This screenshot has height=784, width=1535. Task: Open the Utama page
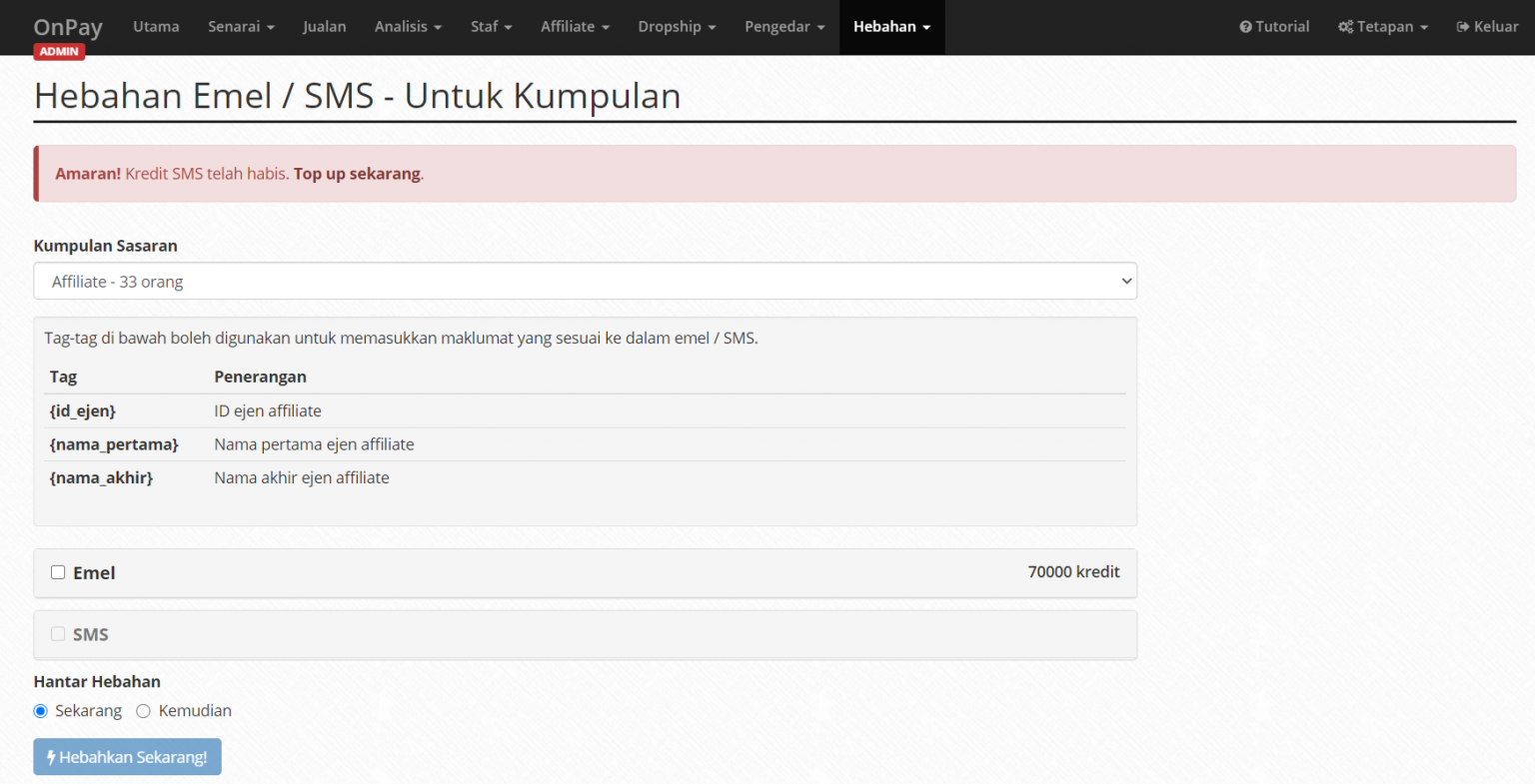point(156,27)
